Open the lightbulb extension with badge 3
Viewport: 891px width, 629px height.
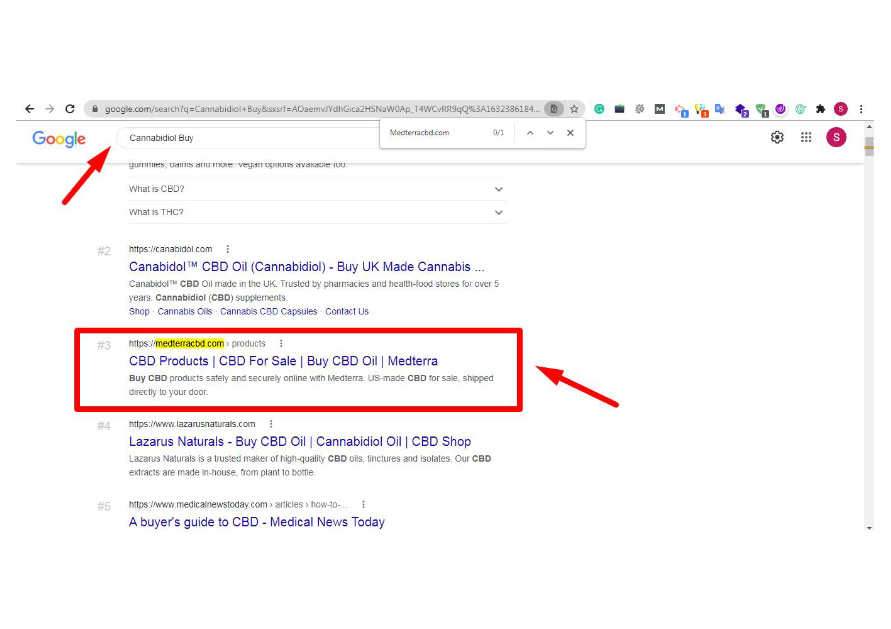point(701,110)
